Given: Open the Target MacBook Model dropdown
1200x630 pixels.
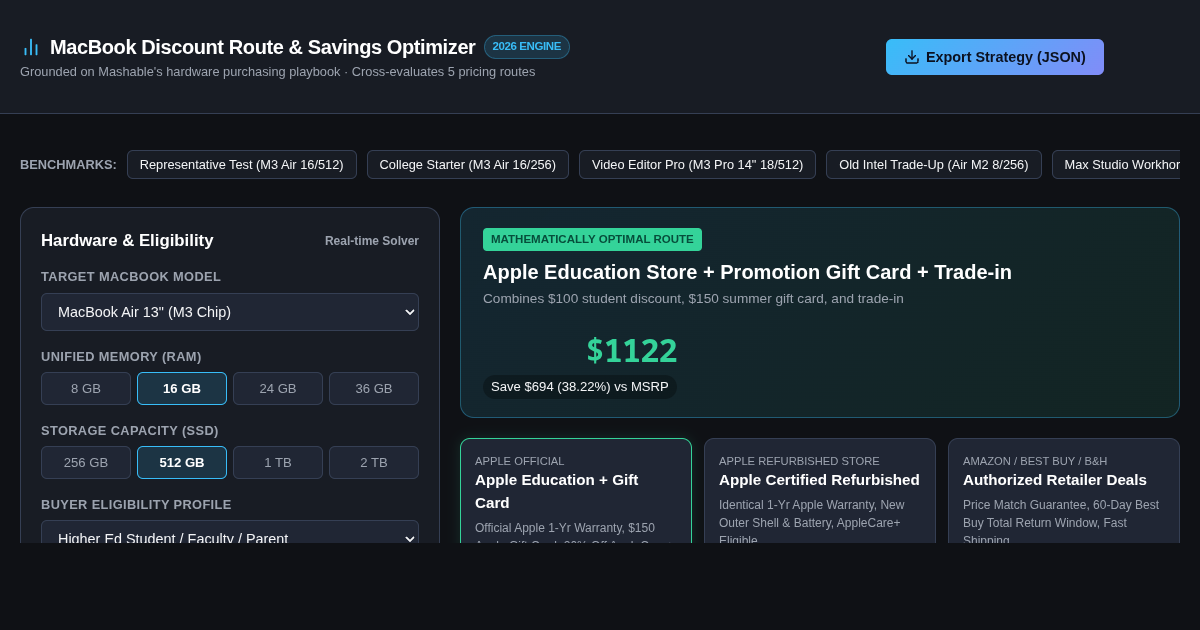Looking at the screenshot, I should click(x=230, y=312).
